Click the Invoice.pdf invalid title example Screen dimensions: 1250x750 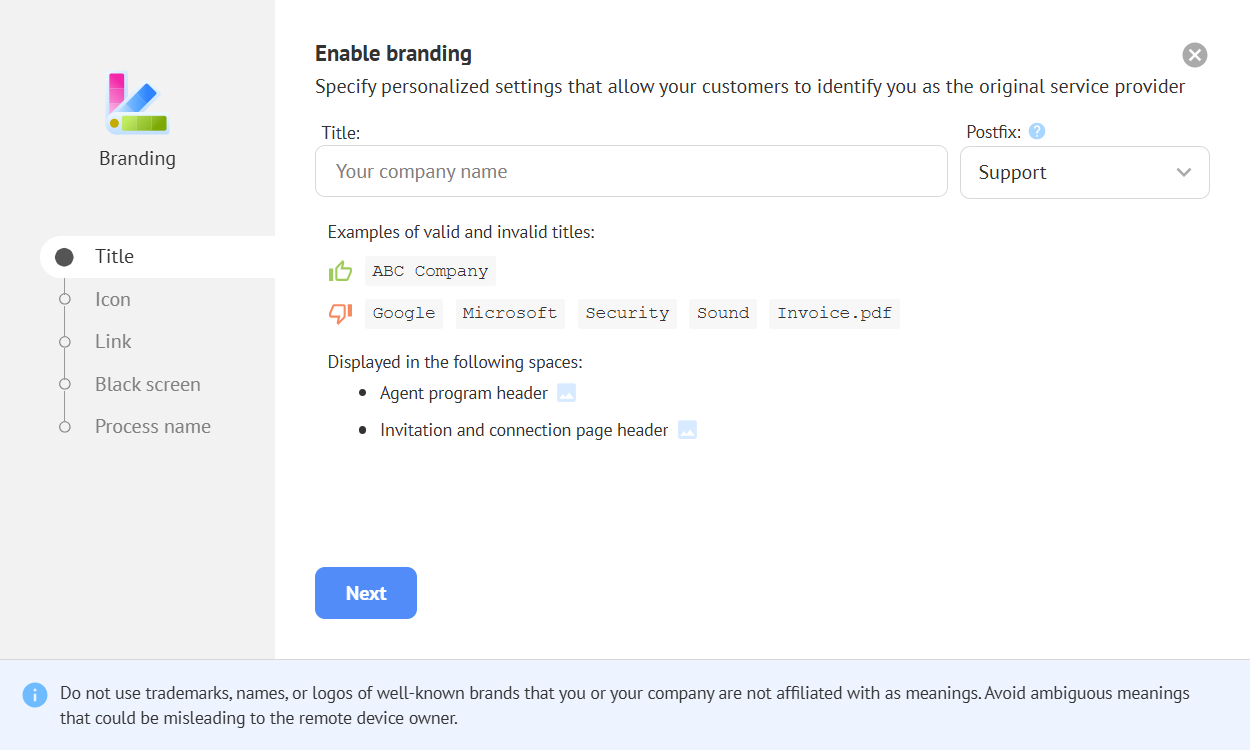(x=834, y=314)
